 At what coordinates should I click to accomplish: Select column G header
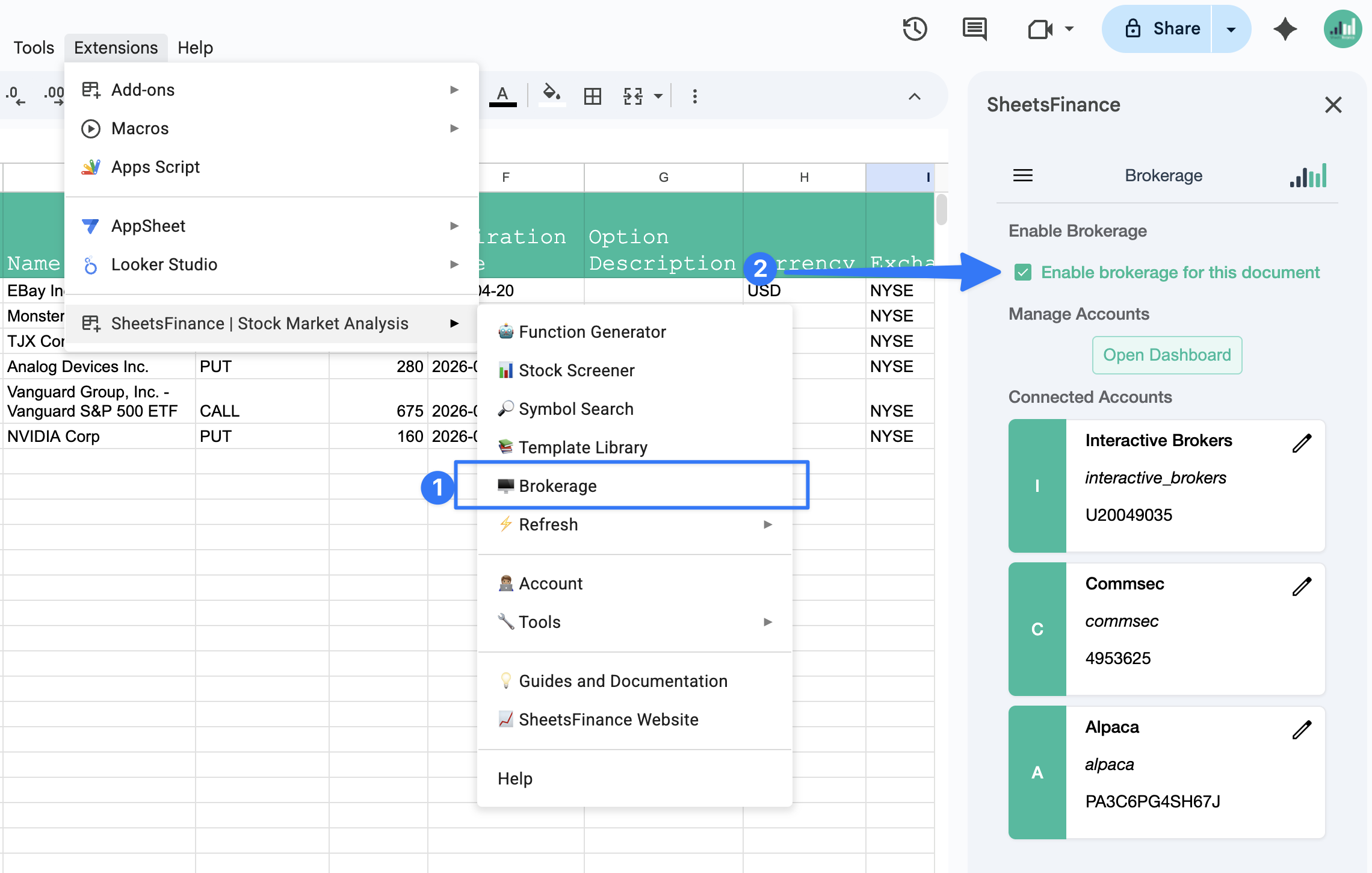pos(664,177)
